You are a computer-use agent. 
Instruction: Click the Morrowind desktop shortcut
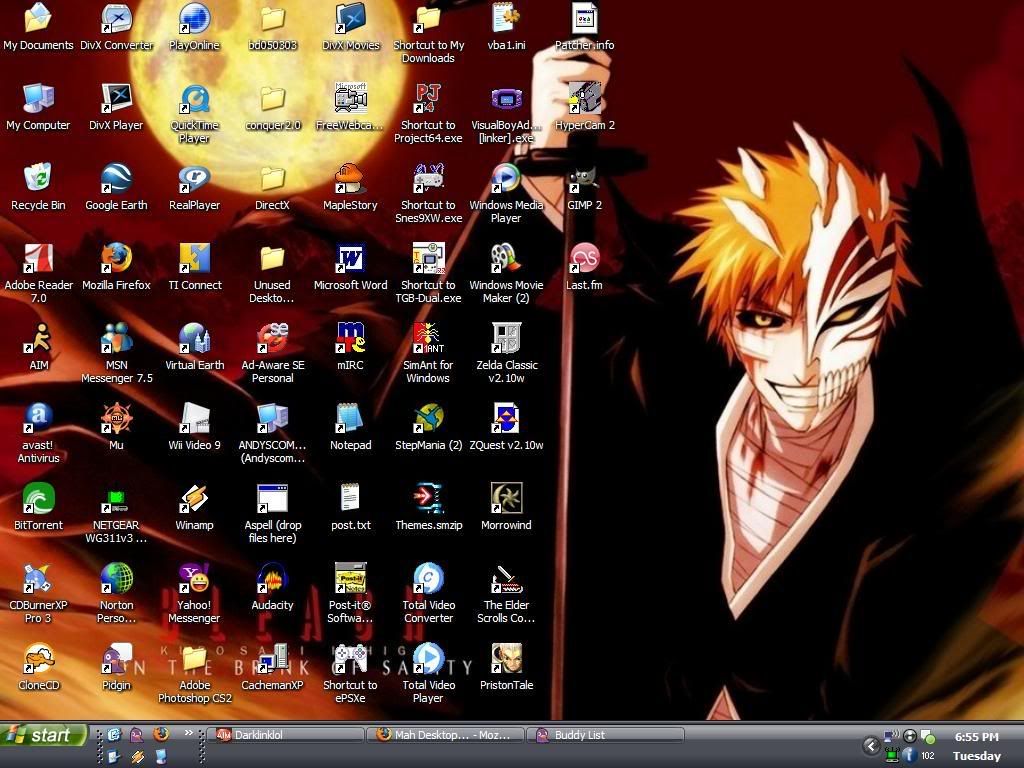coord(506,507)
